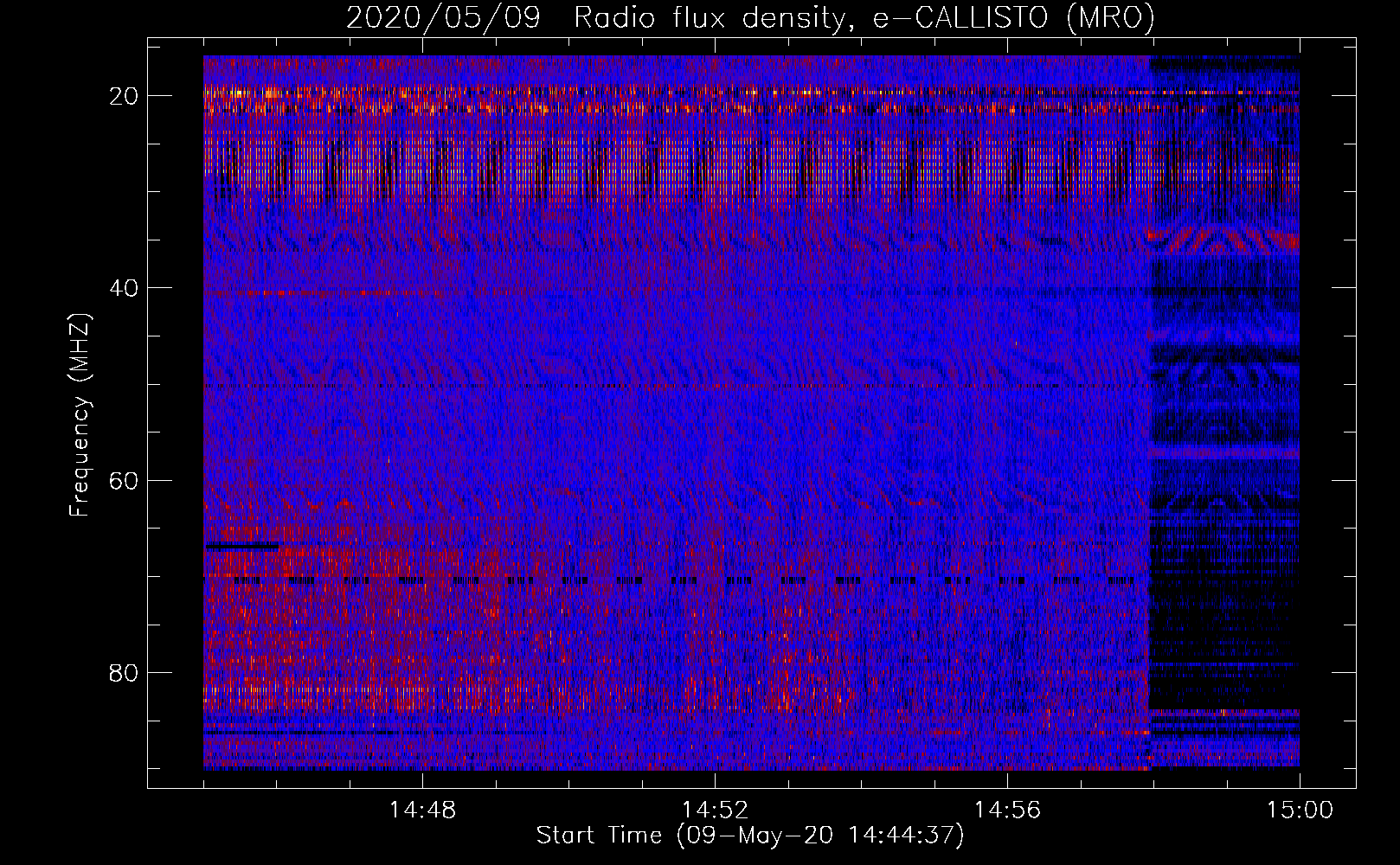The image size is (1400, 865).
Task: Select the 14:56 time tick label
Action: 1007,810
